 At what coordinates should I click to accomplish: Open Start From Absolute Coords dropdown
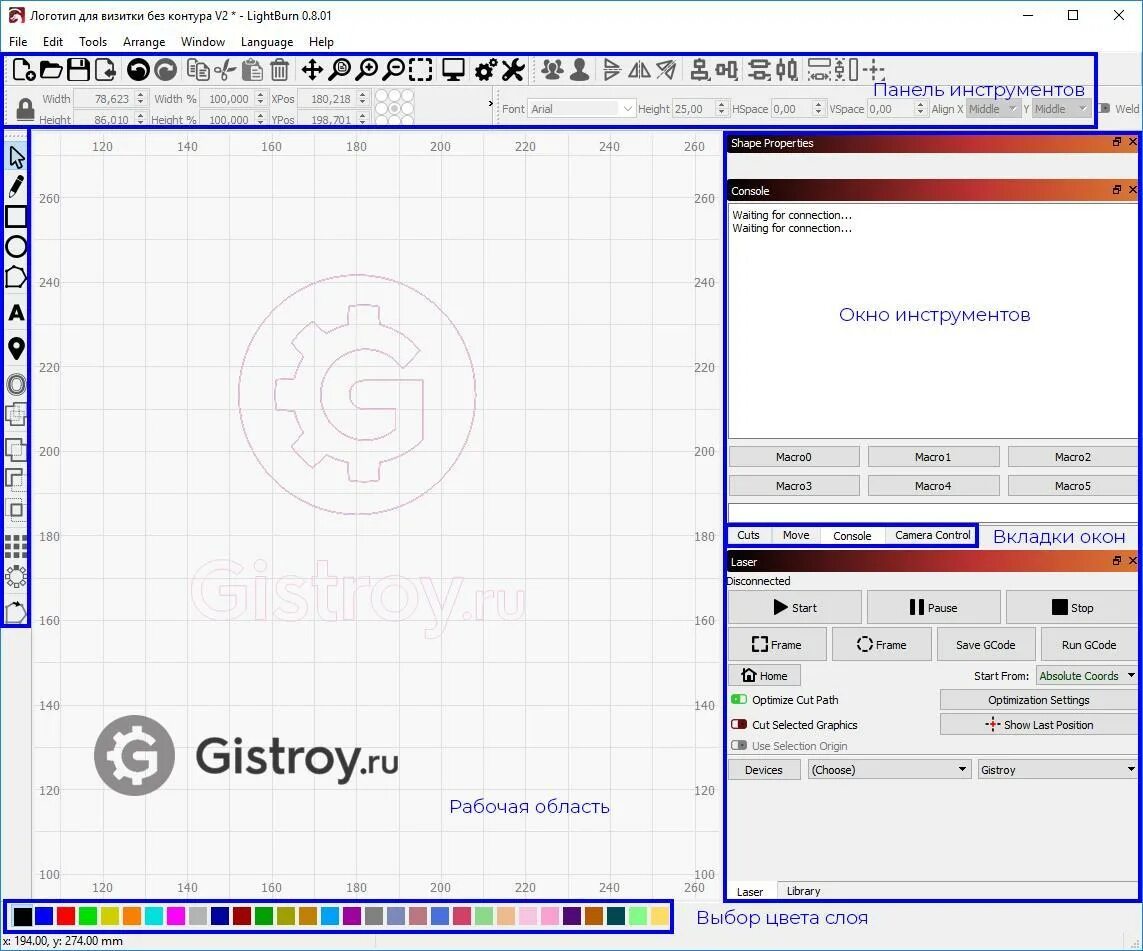pyautogui.click(x=1086, y=676)
